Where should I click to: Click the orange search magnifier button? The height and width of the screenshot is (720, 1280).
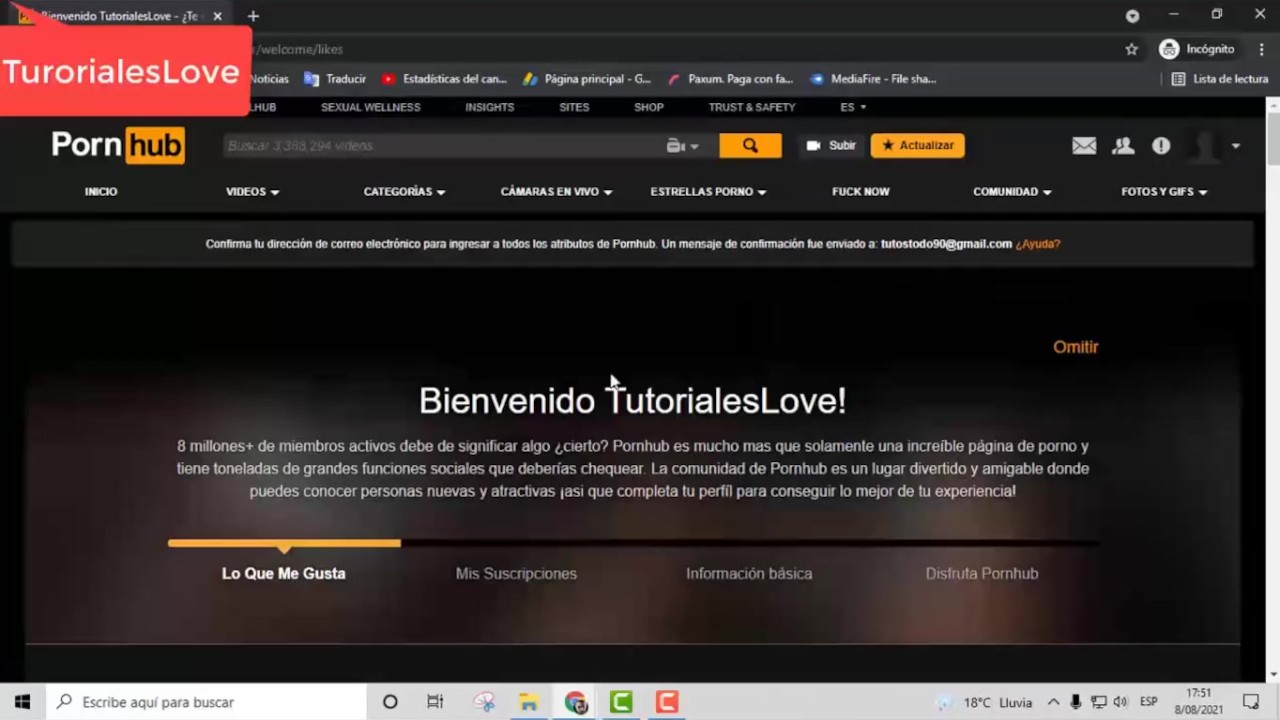tap(750, 146)
